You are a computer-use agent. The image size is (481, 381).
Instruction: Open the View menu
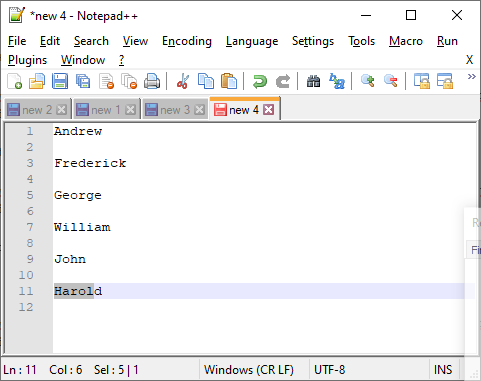tap(135, 41)
